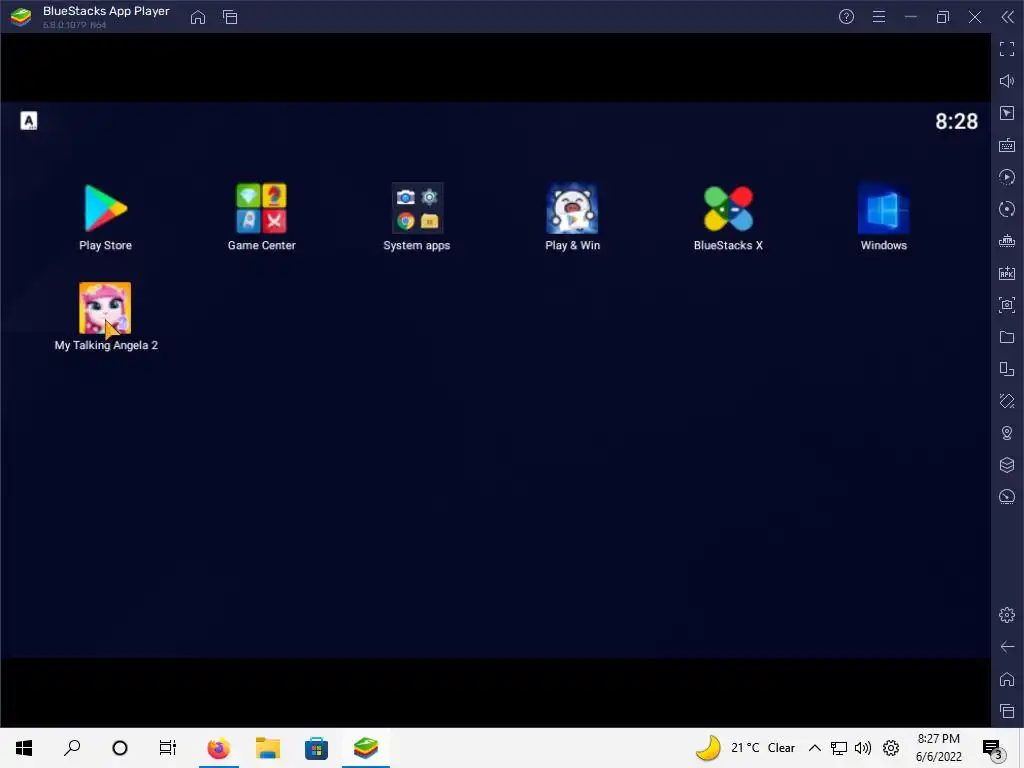
Task: Open the media folder sidebar icon
Action: point(1007,337)
